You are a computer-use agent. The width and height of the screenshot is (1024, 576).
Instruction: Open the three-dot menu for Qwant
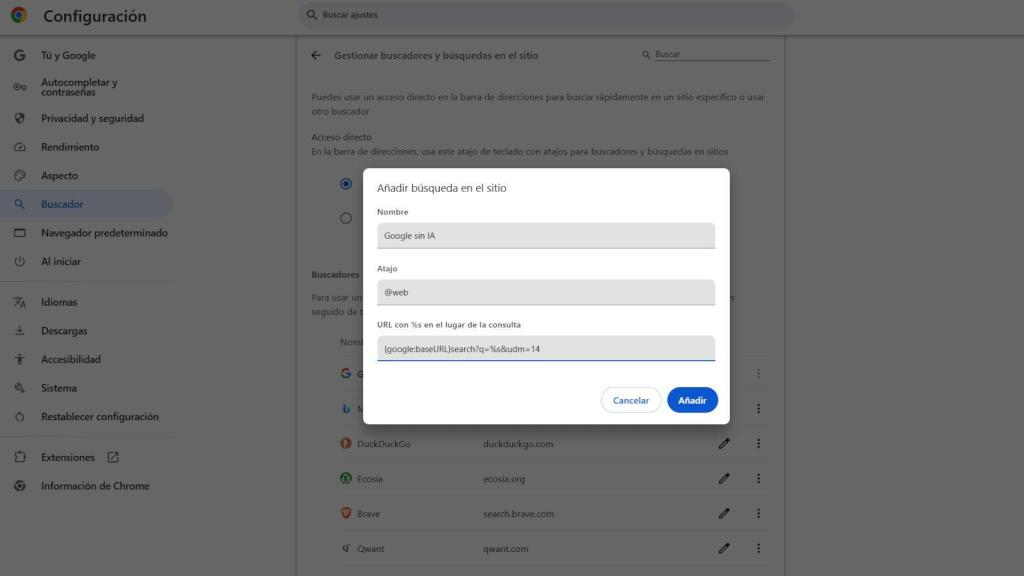click(x=758, y=548)
